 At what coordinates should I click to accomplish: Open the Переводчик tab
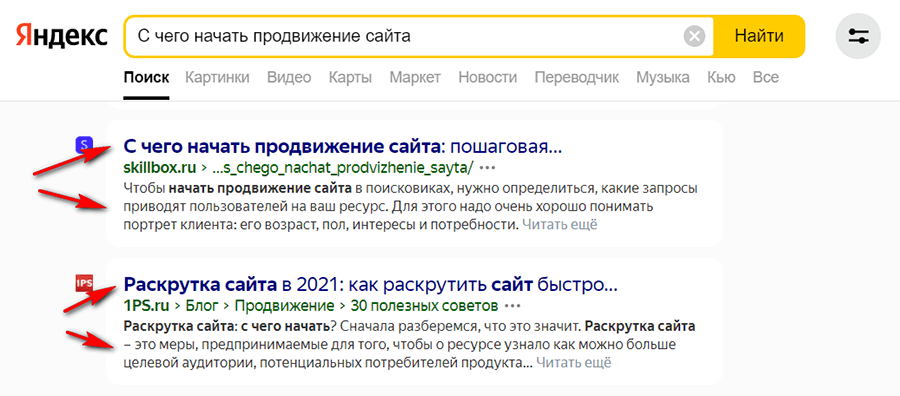click(577, 77)
